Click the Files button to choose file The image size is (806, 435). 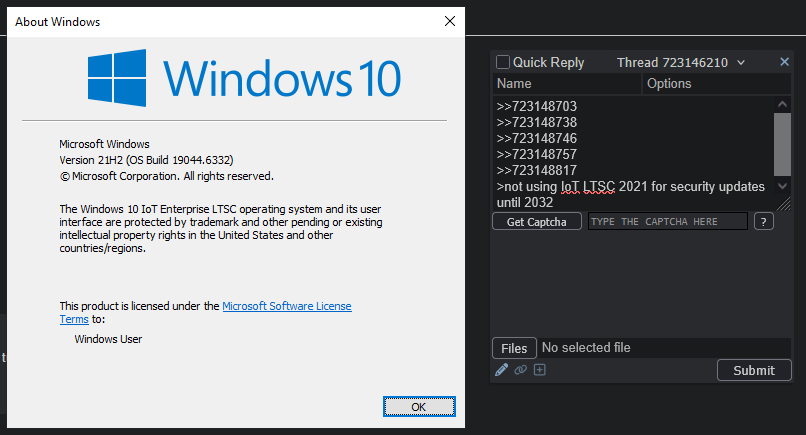tap(514, 348)
